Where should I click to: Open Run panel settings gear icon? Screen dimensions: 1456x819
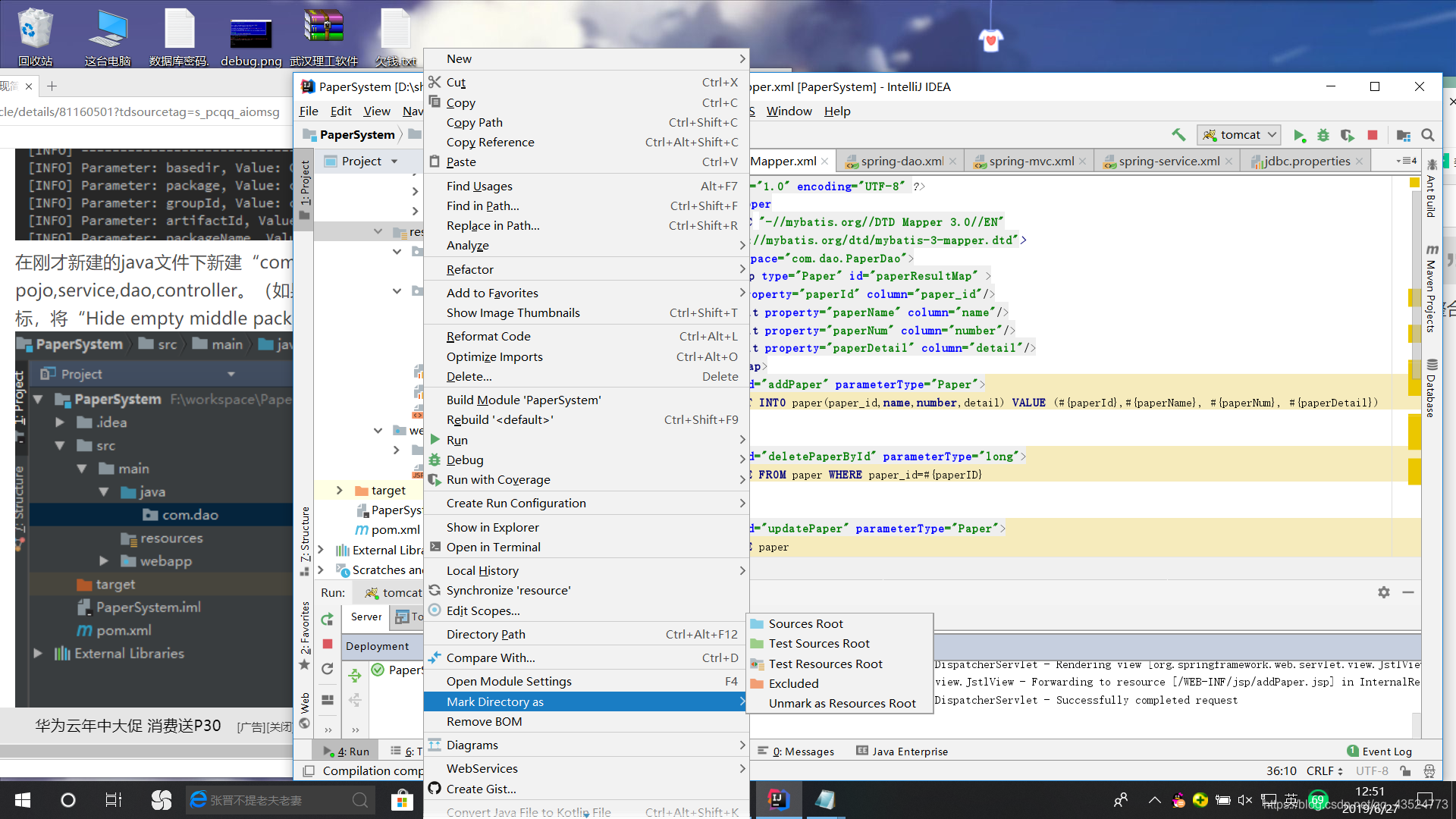[x=1384, y=592]
